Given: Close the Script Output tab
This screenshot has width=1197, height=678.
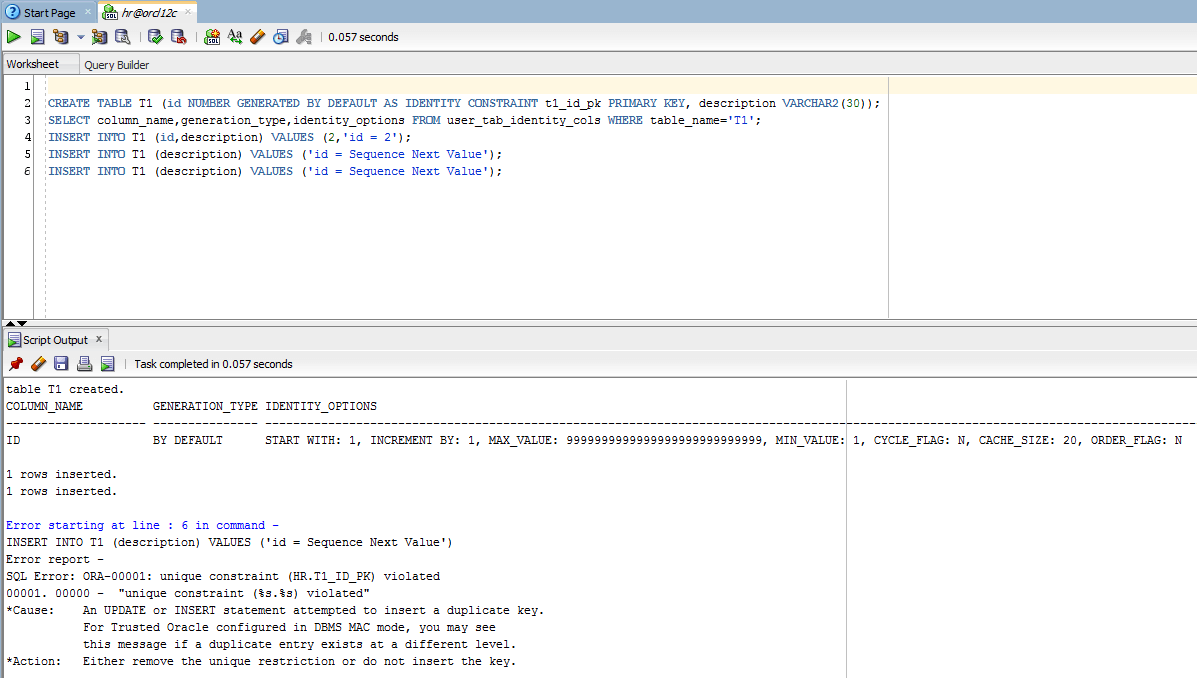Looking at the screenshot, I should 99,339.
